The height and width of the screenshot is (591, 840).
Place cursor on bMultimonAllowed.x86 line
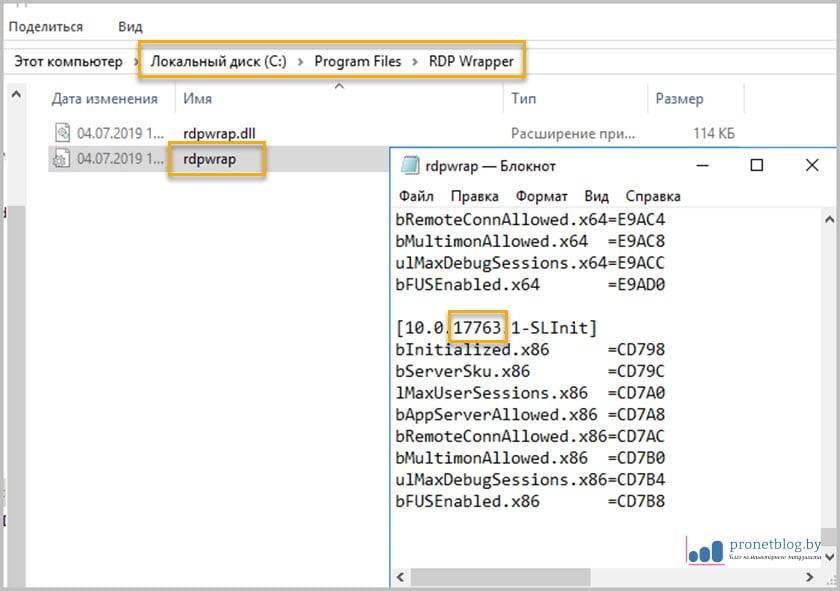pyautogui.click(x=530, y=458)
